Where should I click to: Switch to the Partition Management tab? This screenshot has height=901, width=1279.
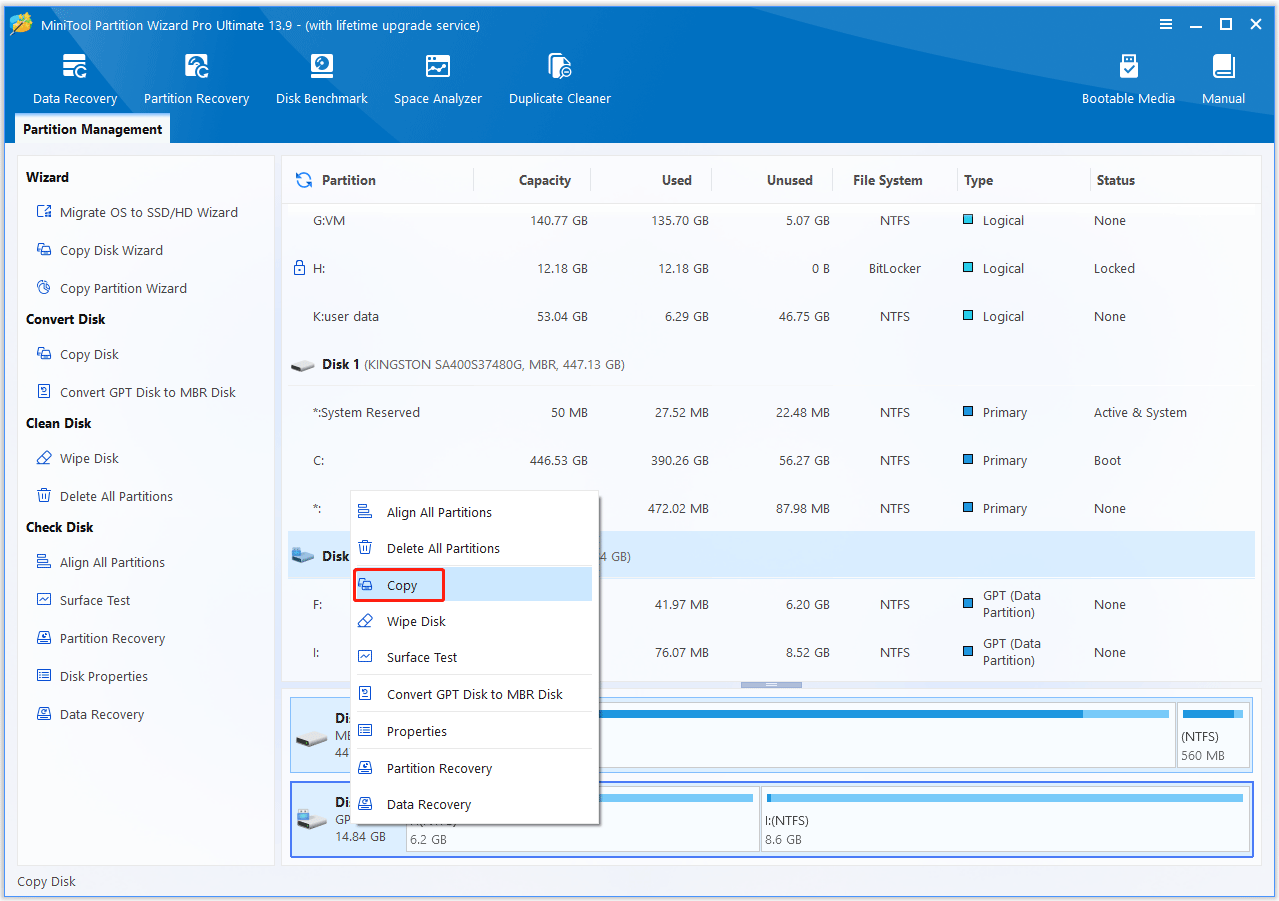click(x=92, y=129)
